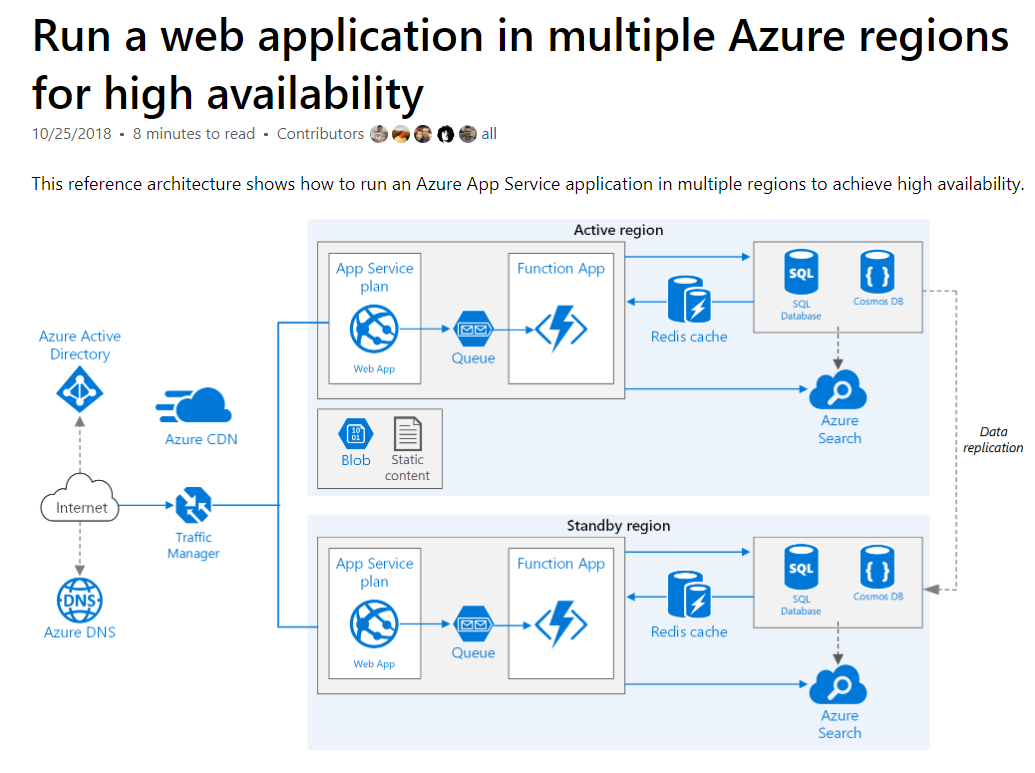Click the Azure CDN cloud icon
Screen dimensions: 1035x773
(195, 405)
